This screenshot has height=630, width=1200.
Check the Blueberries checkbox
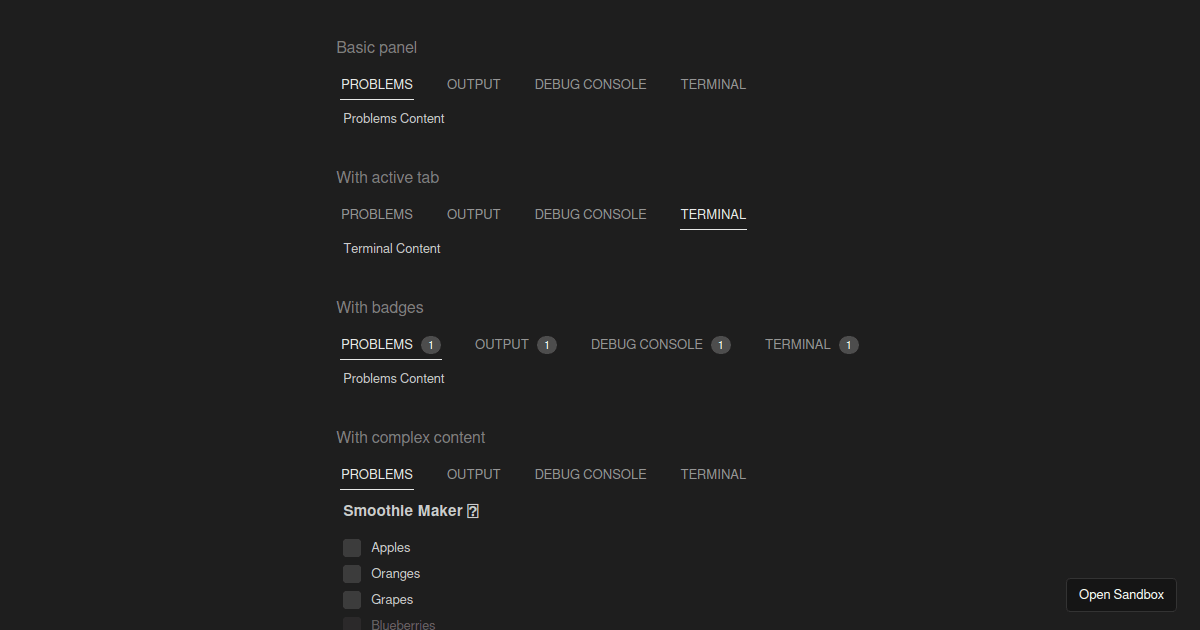point(352,623)
